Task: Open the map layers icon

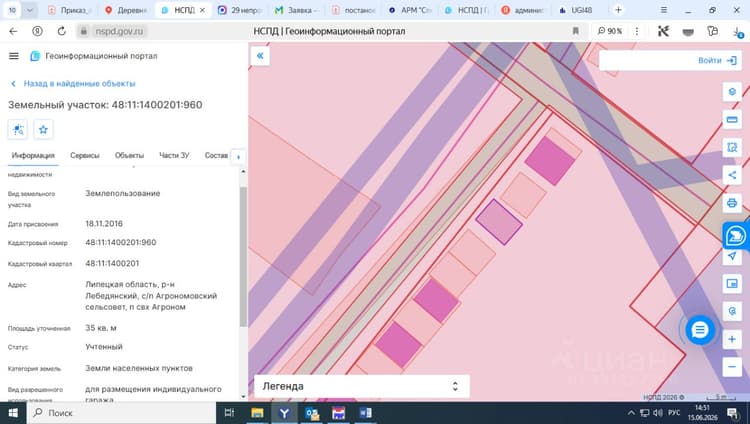Action: tap(732, 91)
